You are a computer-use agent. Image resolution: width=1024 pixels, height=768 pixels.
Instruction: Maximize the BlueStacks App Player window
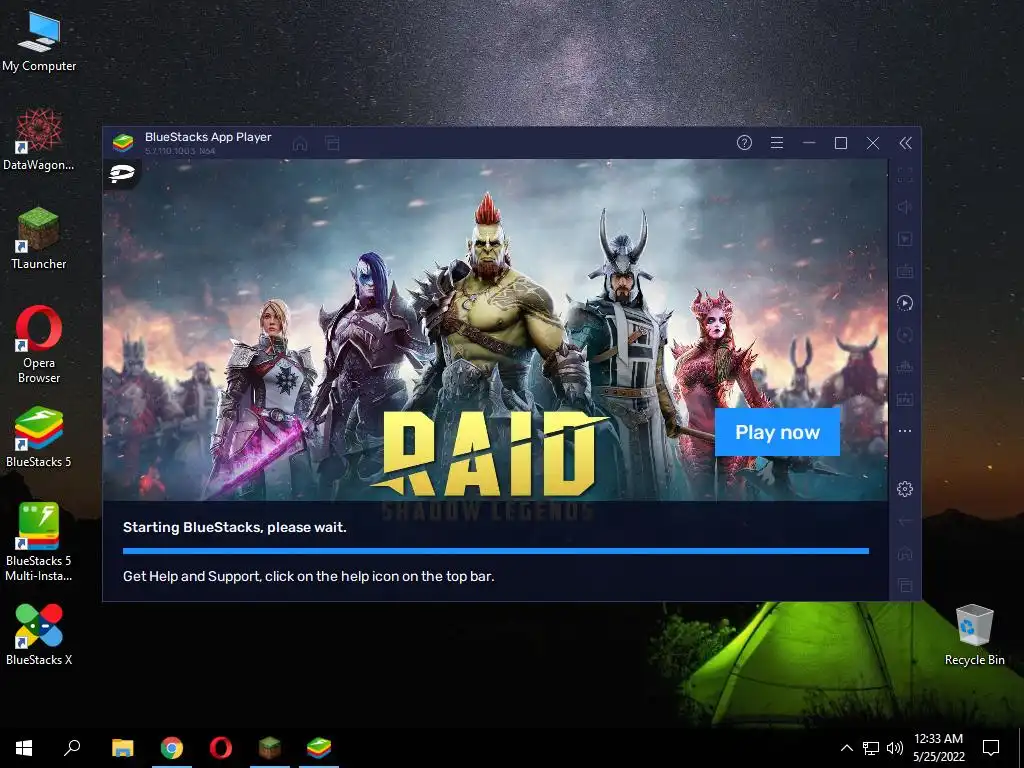click(841, 143)
